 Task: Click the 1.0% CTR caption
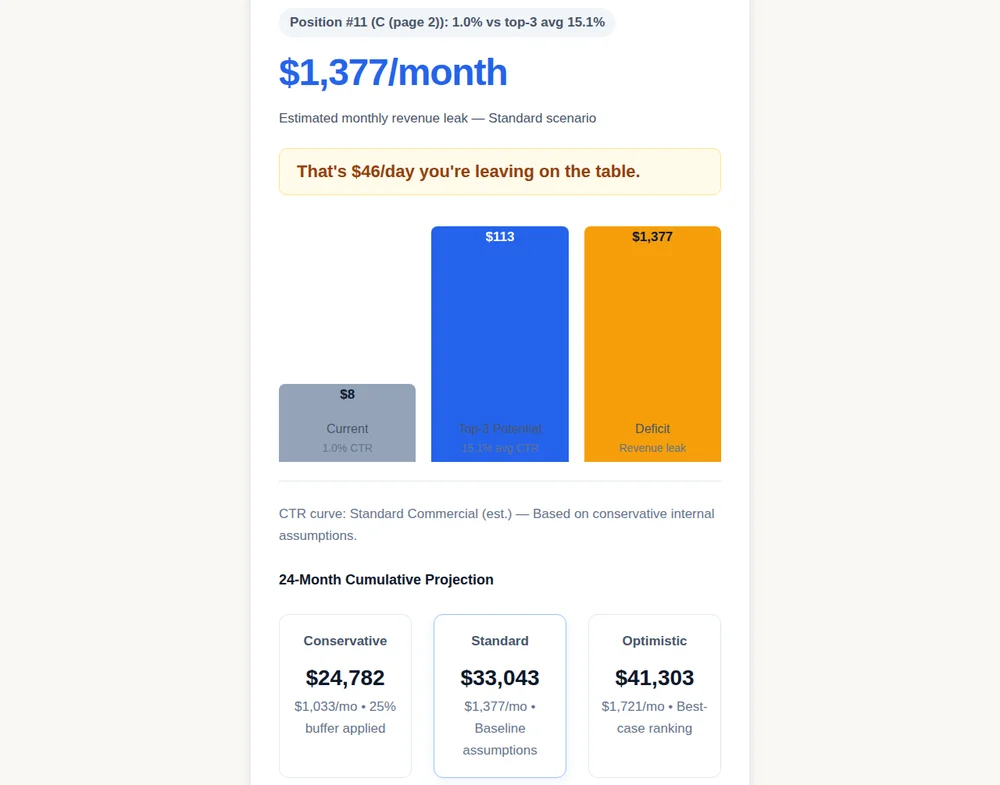347,448
